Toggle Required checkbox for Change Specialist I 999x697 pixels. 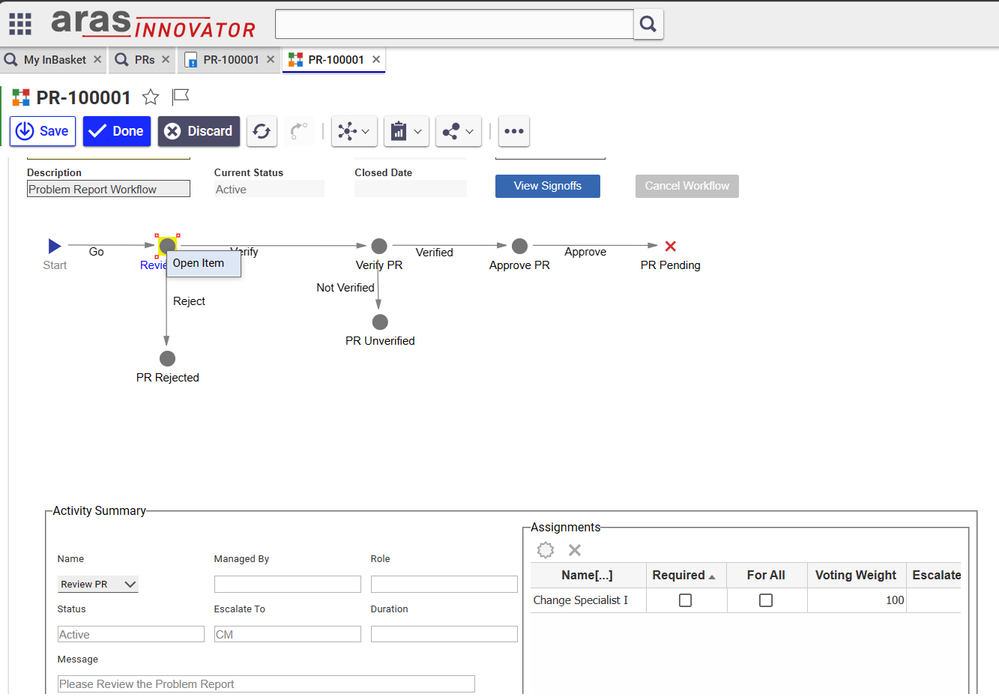click(x=685, y=601)
